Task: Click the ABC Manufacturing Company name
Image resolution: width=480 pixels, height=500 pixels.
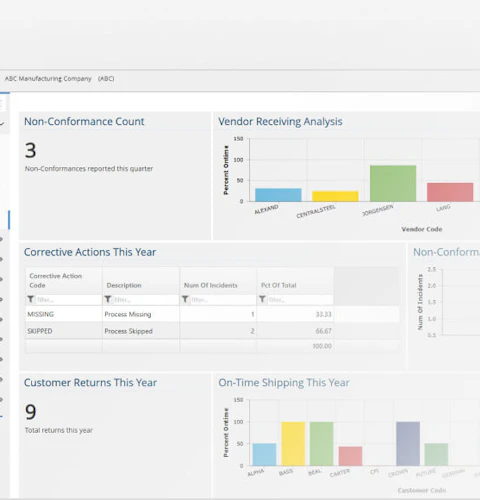Action: 48,79
